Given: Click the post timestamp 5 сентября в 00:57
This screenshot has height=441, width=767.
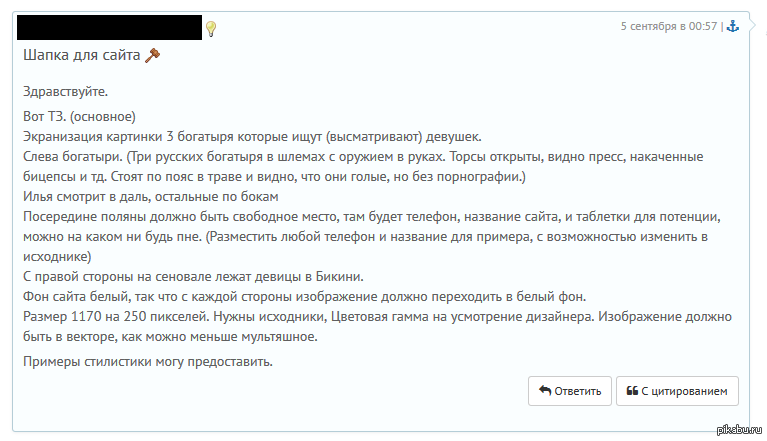Looking at the screenshot, I should pos(668,26).
